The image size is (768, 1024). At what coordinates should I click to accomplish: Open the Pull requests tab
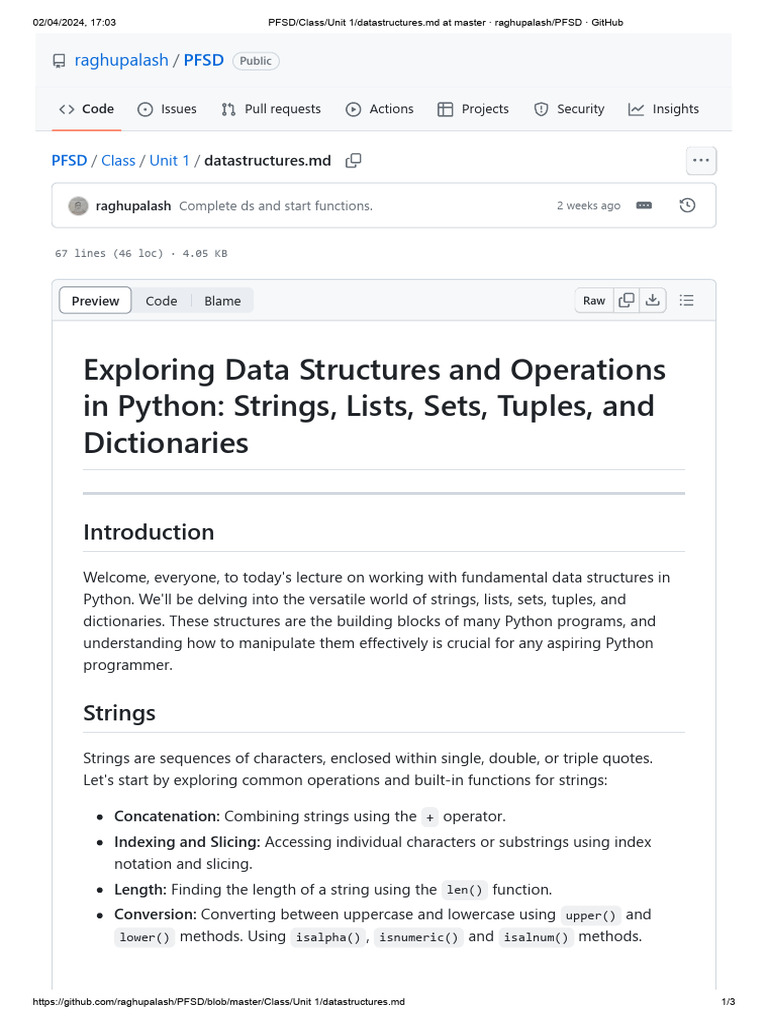[271, 109]
